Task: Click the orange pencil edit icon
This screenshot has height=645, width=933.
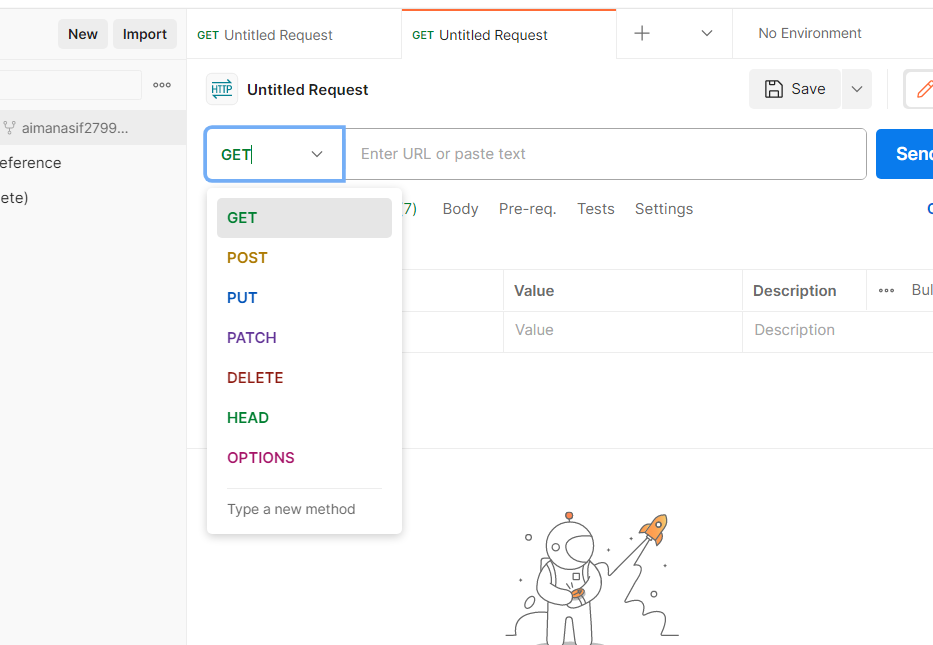Action: pyautogui.click(x=924, y=89)
